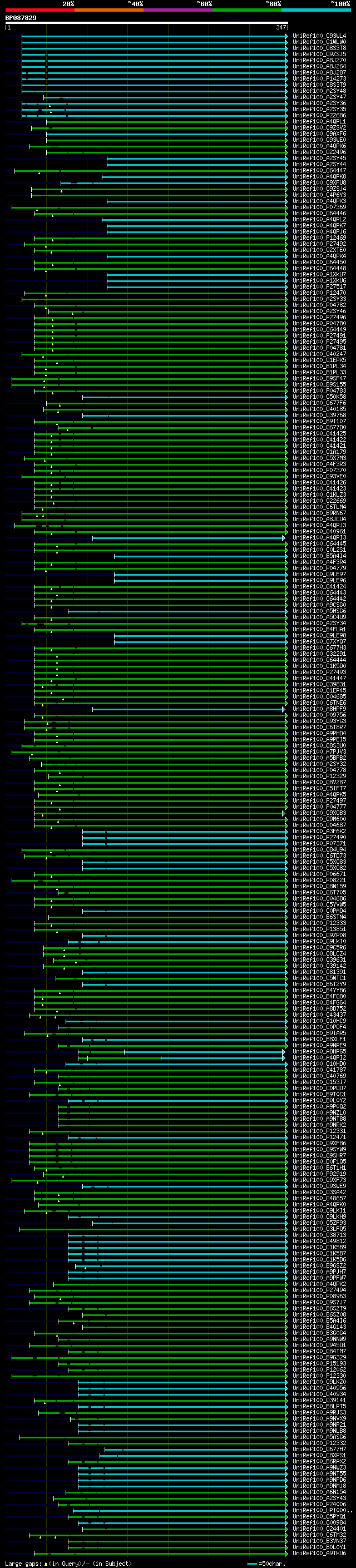Select the hit UniRef100_P27494

[319, 1290]
